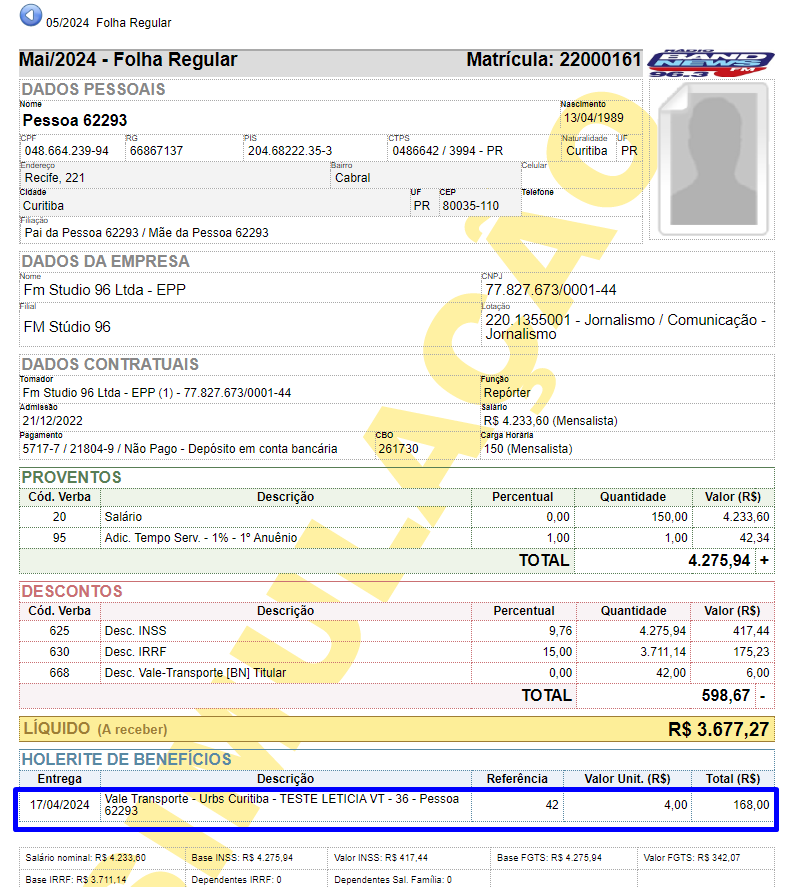Click the Holerite de Benefícios section header
This screenshot has width=792, height=887.
point(126,759)
